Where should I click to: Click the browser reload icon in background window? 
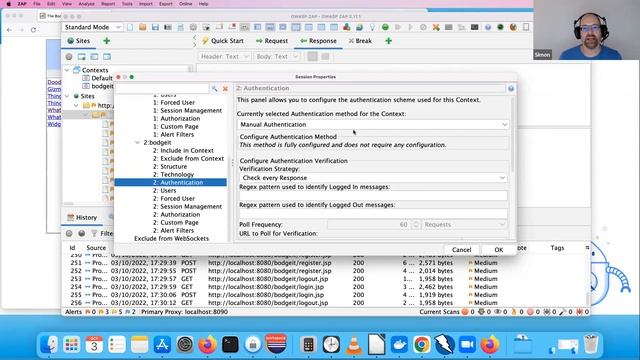[33, 30]
